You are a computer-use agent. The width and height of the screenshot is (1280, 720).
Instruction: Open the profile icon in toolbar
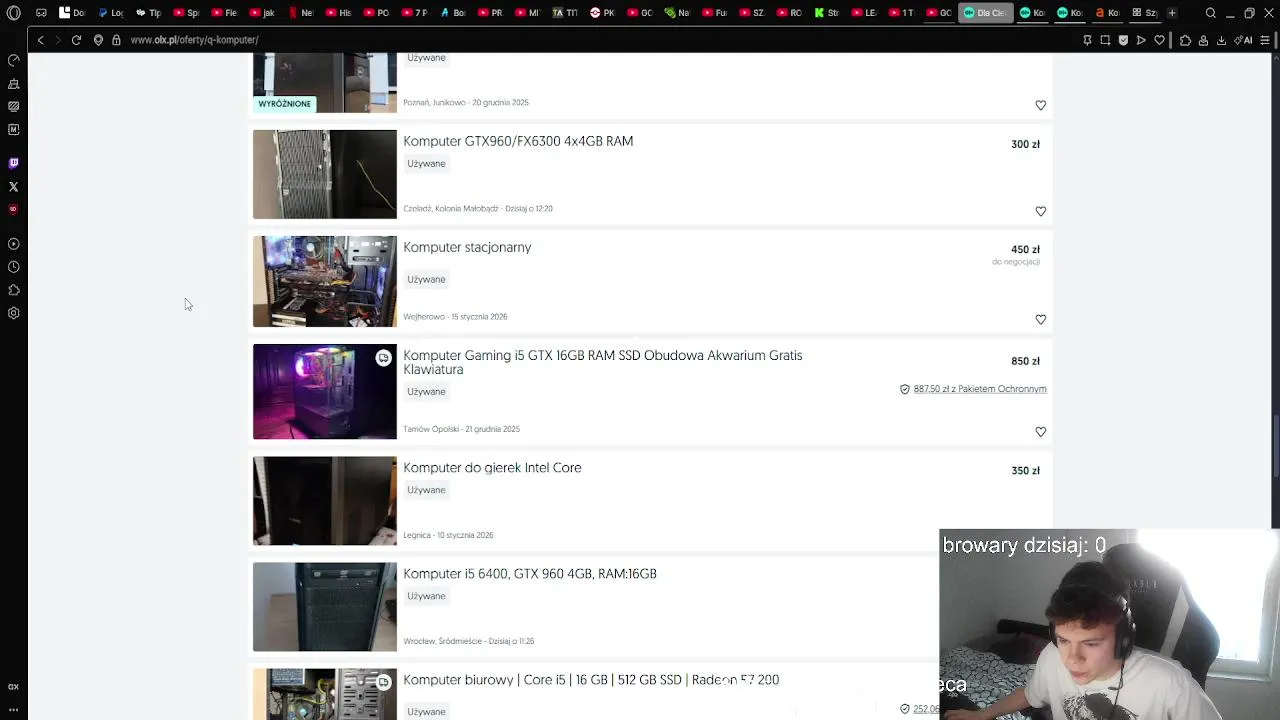(x=1203, y=40)
